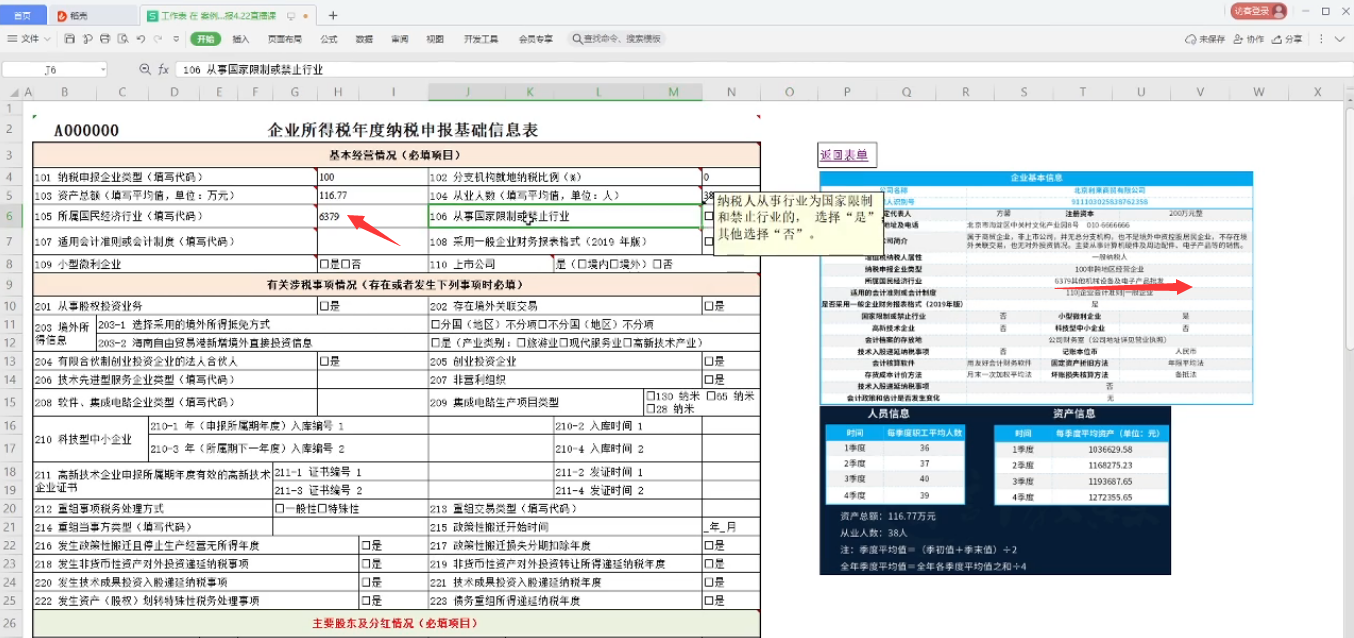The image size is (1354, 638).
Task: Click the fx insert function icon
Action: (163, 69)
